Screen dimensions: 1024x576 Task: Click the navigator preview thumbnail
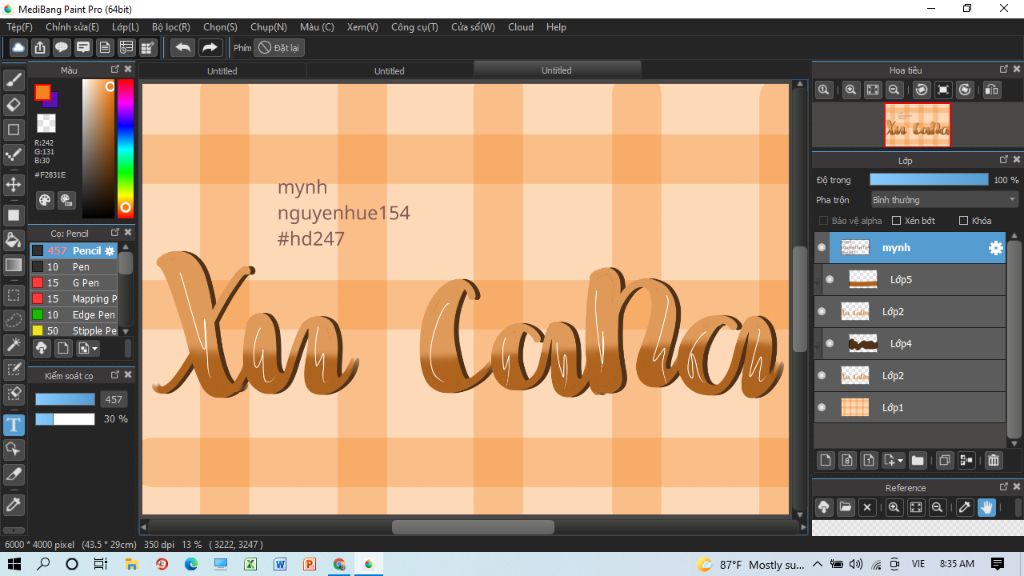point(917,125)
